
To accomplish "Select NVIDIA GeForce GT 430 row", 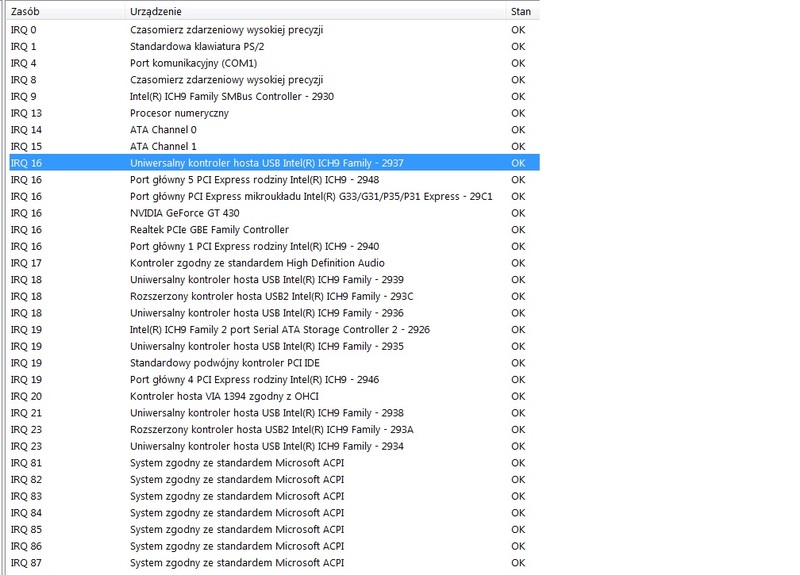I will click(274, 213).
